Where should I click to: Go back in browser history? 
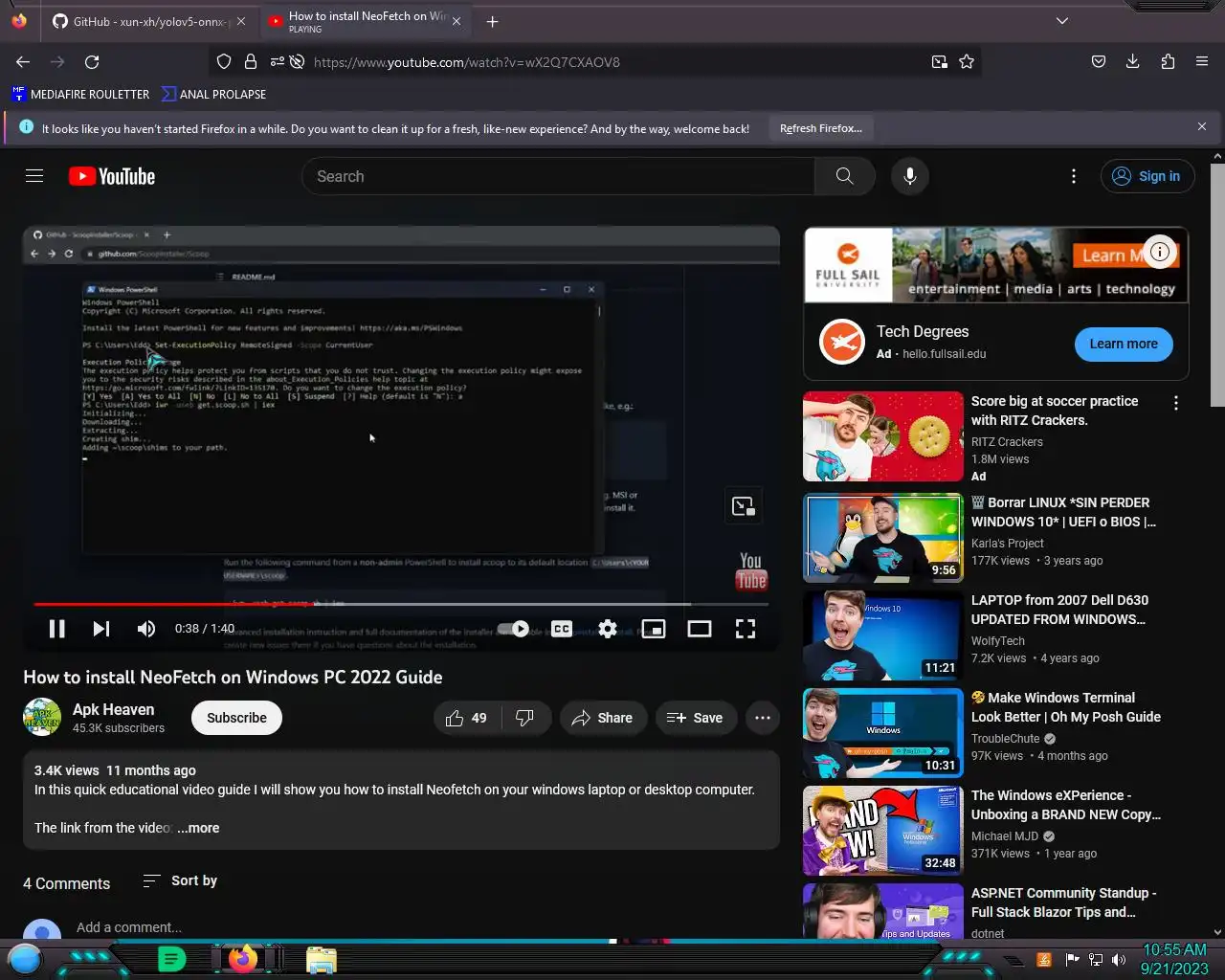pos(23,61)
